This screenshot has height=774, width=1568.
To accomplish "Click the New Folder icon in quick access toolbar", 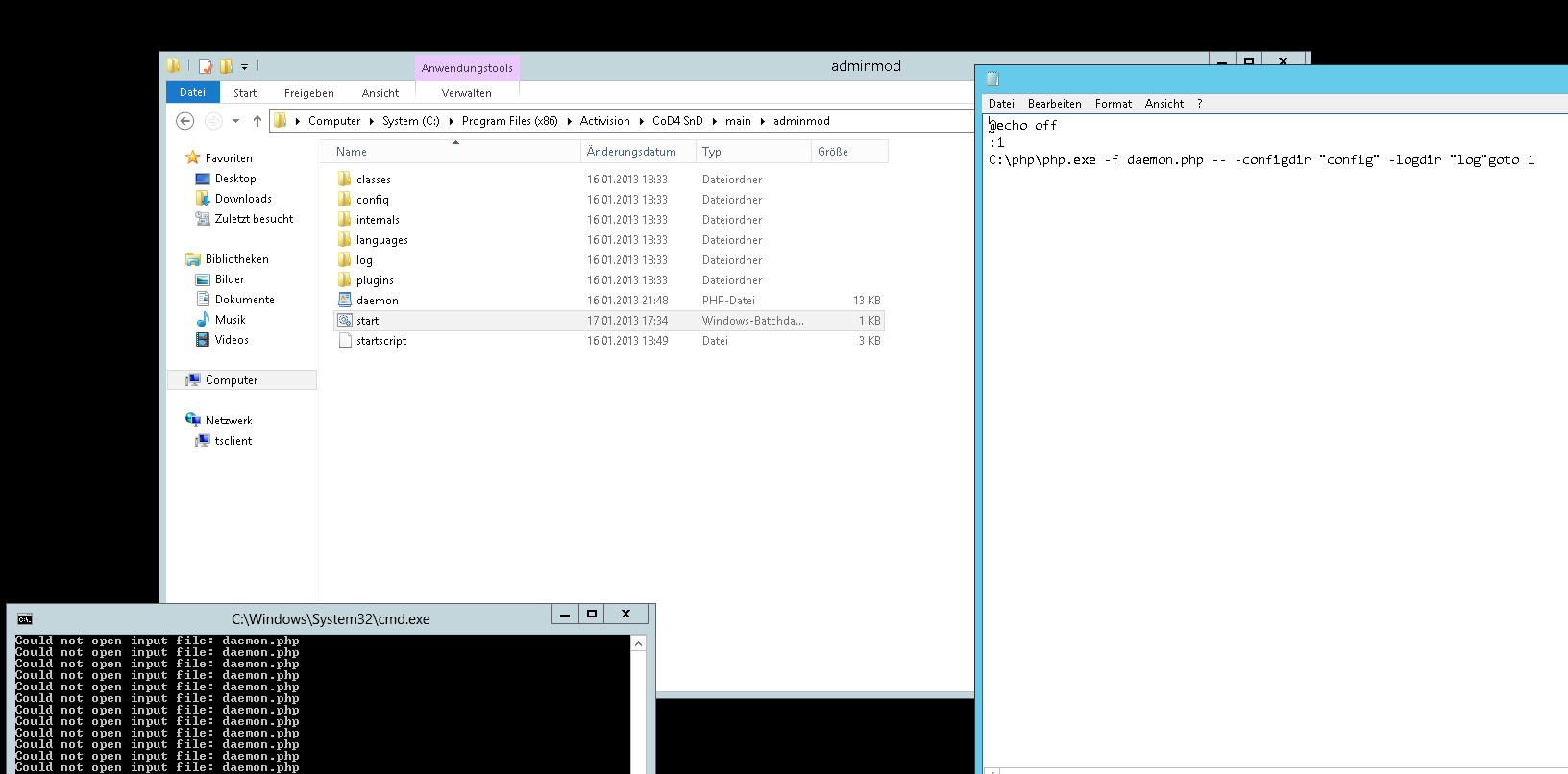I will pyautogui.click(x=226, y=66).
